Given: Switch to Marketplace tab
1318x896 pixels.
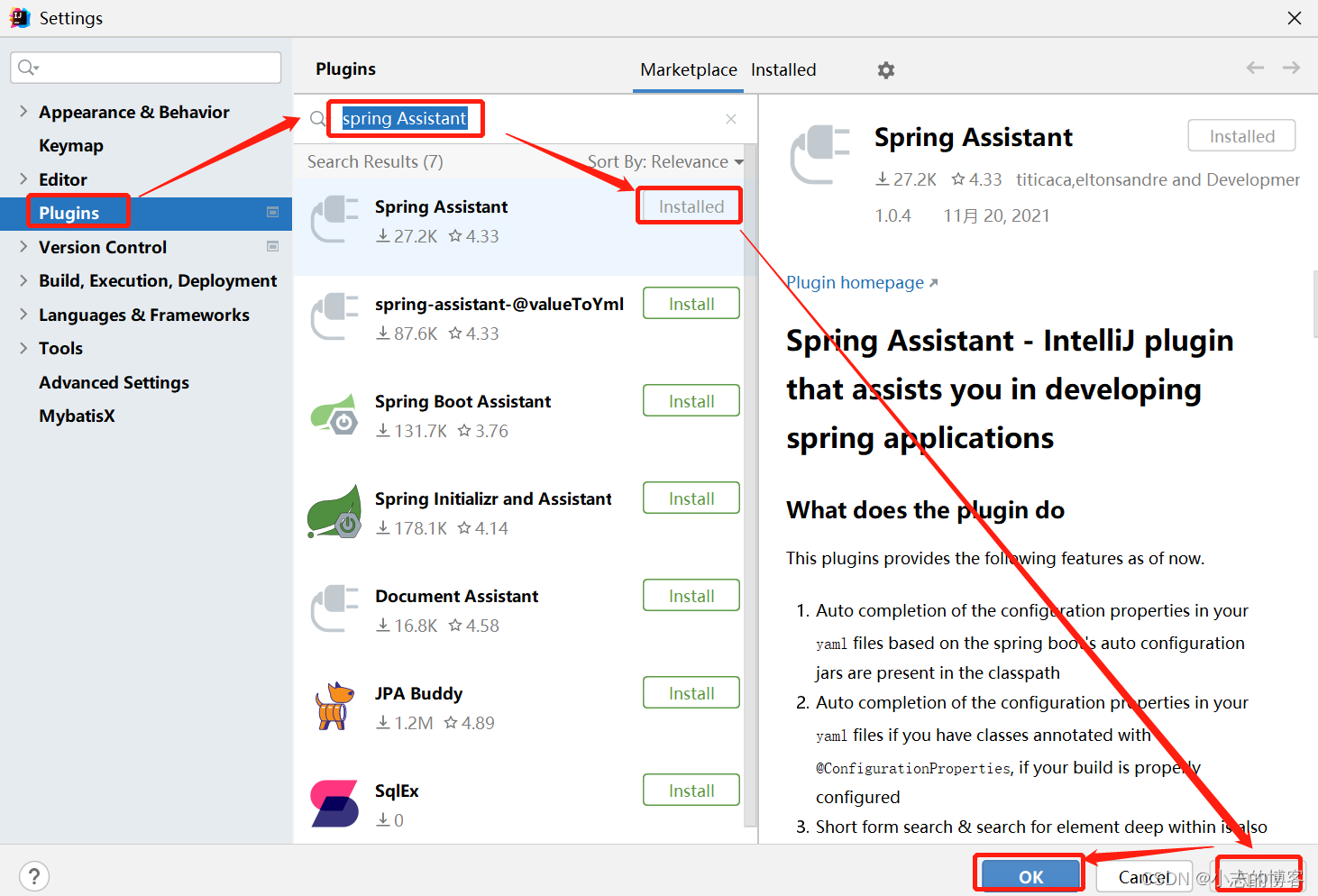Looking at the screenshot, I should click(x=689, y=69).
